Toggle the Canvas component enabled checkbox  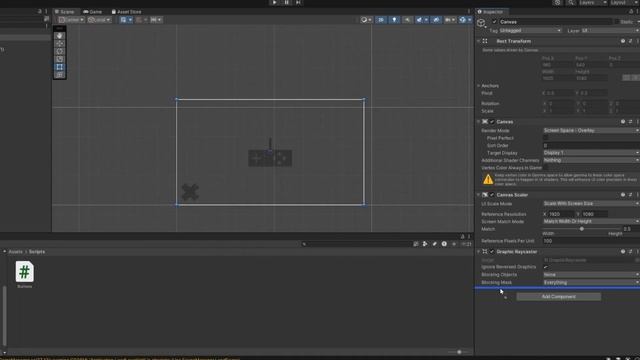492,122
